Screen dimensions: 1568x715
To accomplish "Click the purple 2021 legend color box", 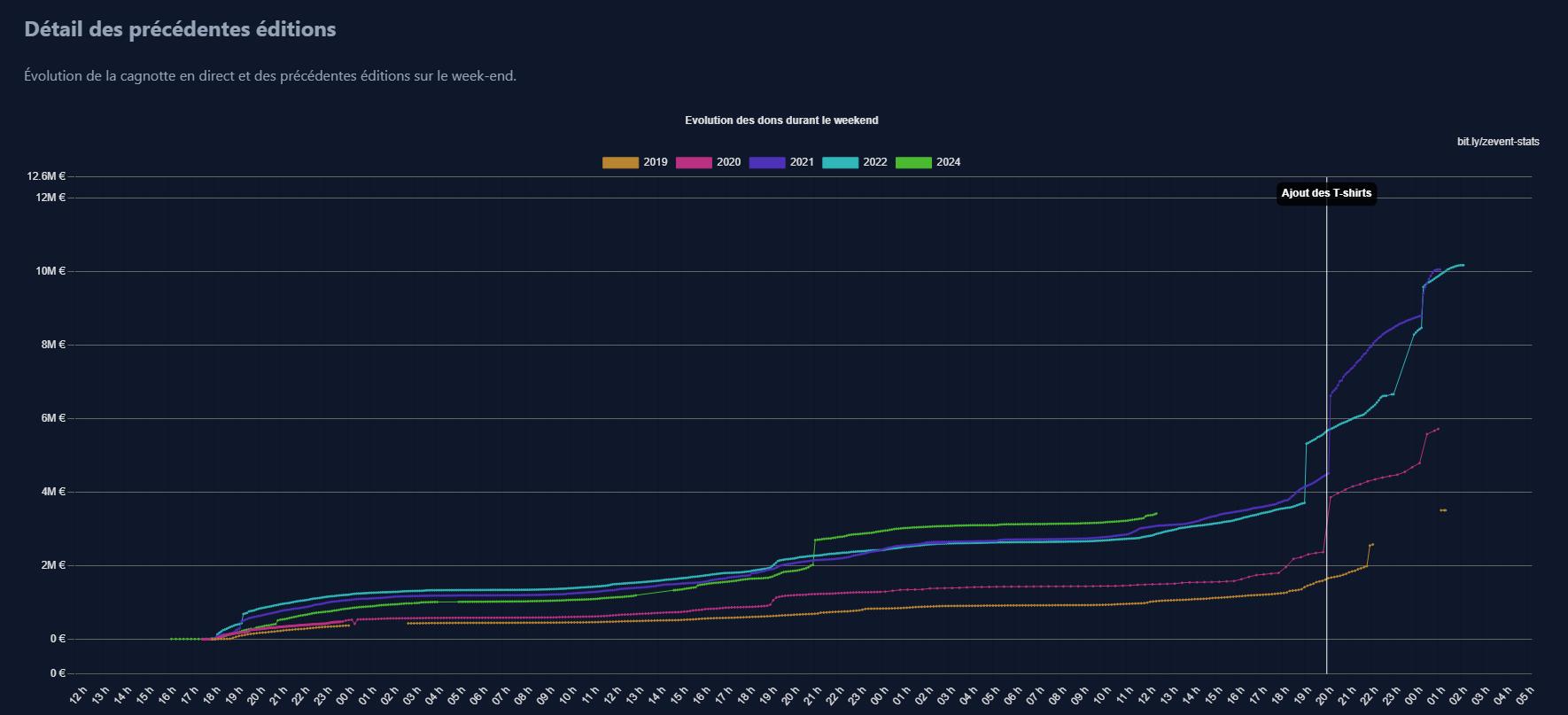I will [767, 162].
